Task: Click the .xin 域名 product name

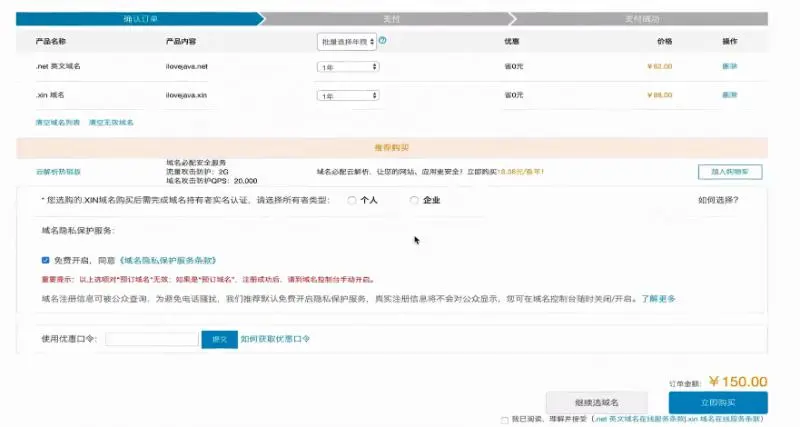Action: [50, 95]
